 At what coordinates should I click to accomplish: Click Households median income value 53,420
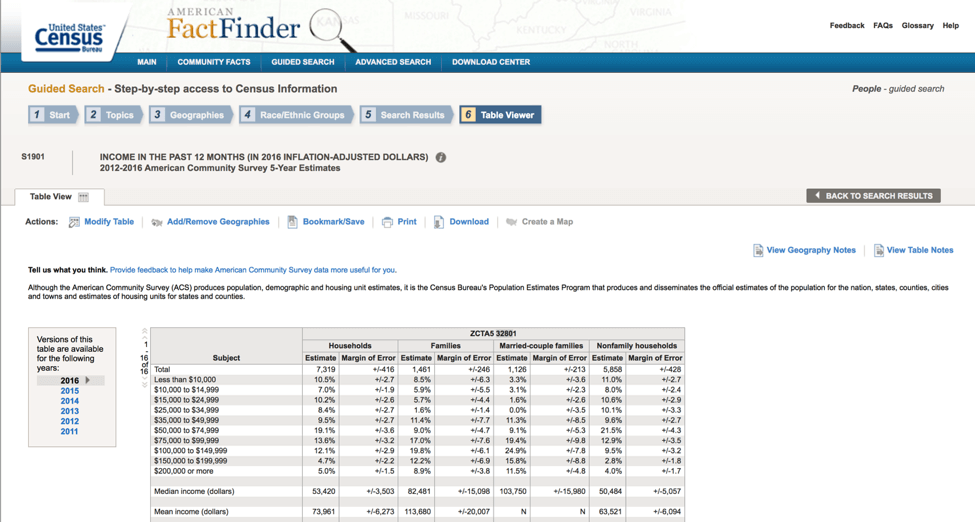[x=323, y=492]
